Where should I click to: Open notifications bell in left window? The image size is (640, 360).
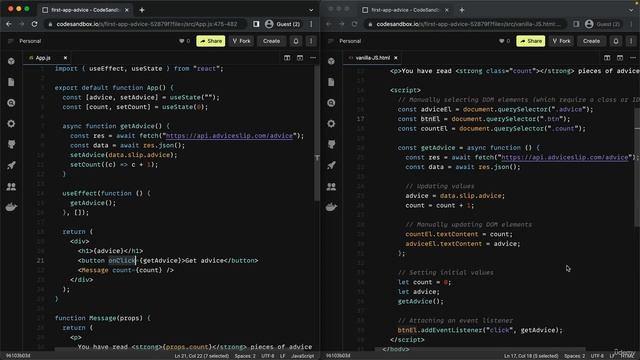tap(296, 41)
